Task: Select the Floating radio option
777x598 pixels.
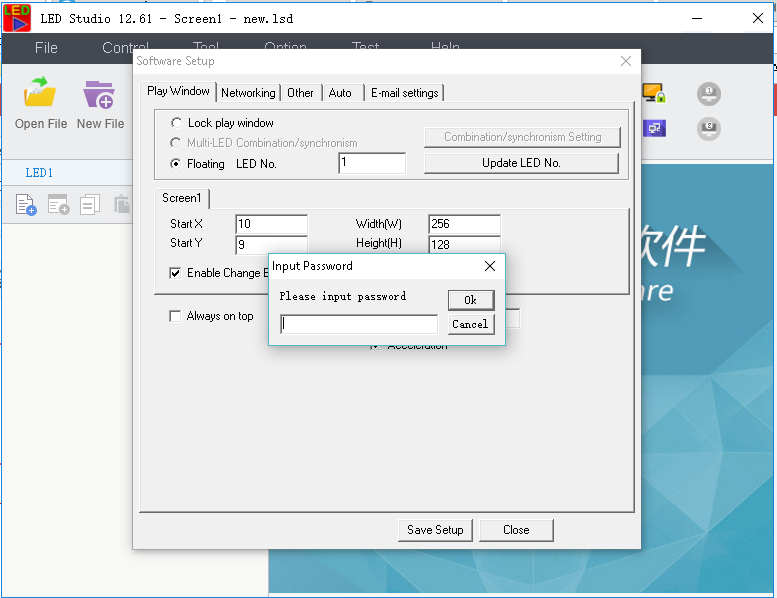Action: click(x=175, y=163)
